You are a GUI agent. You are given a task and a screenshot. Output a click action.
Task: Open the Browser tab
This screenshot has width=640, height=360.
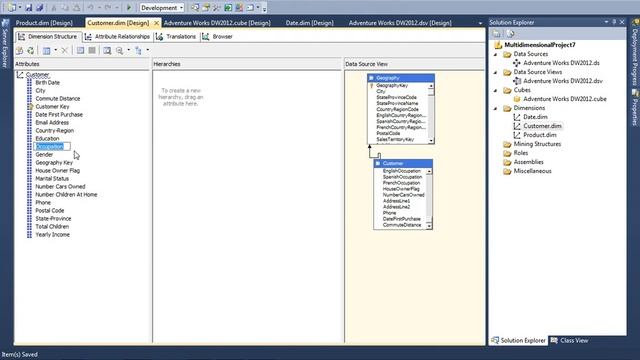point(218,37)
